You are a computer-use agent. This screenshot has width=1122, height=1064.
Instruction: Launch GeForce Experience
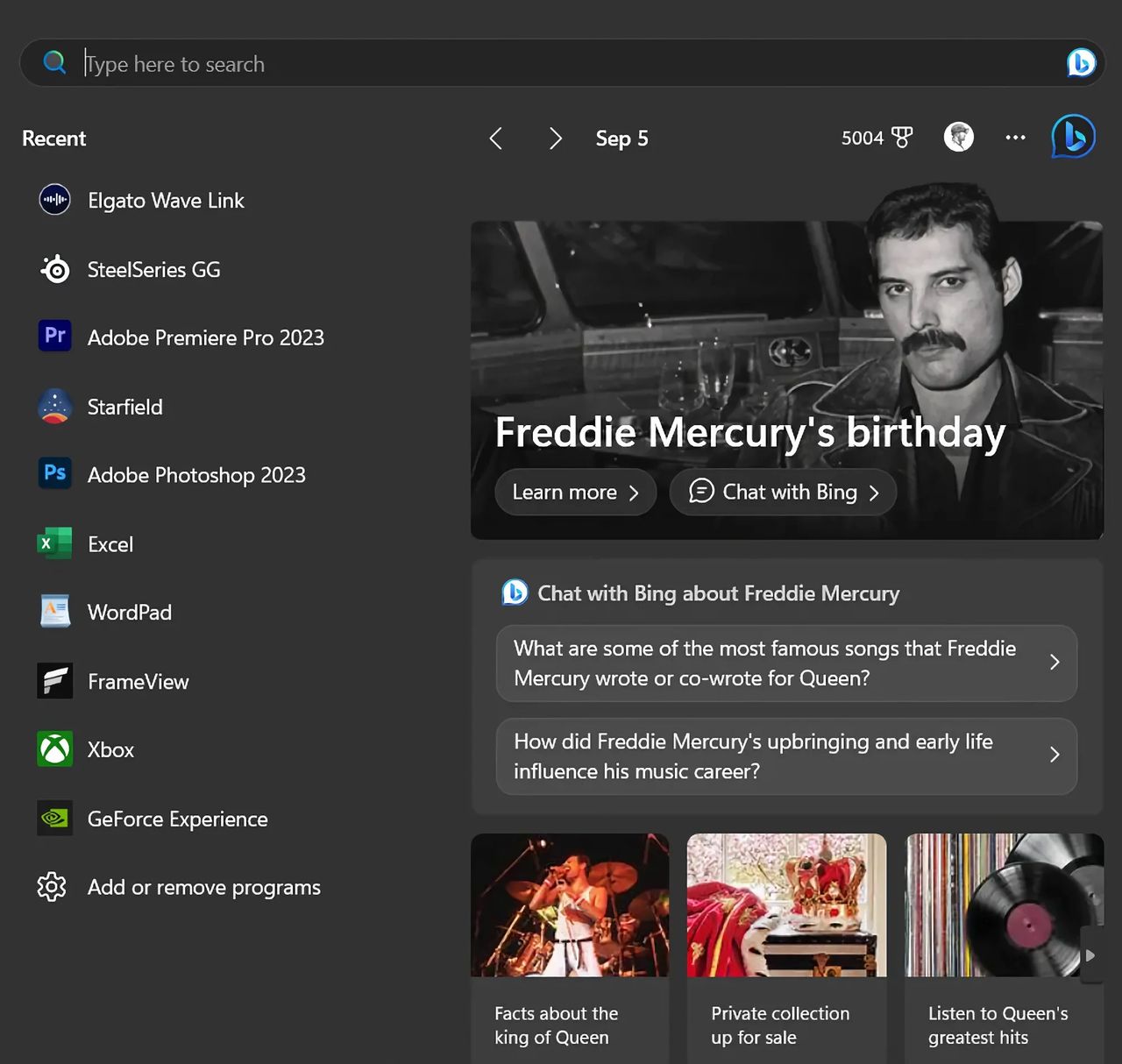(x=177, y=819)
